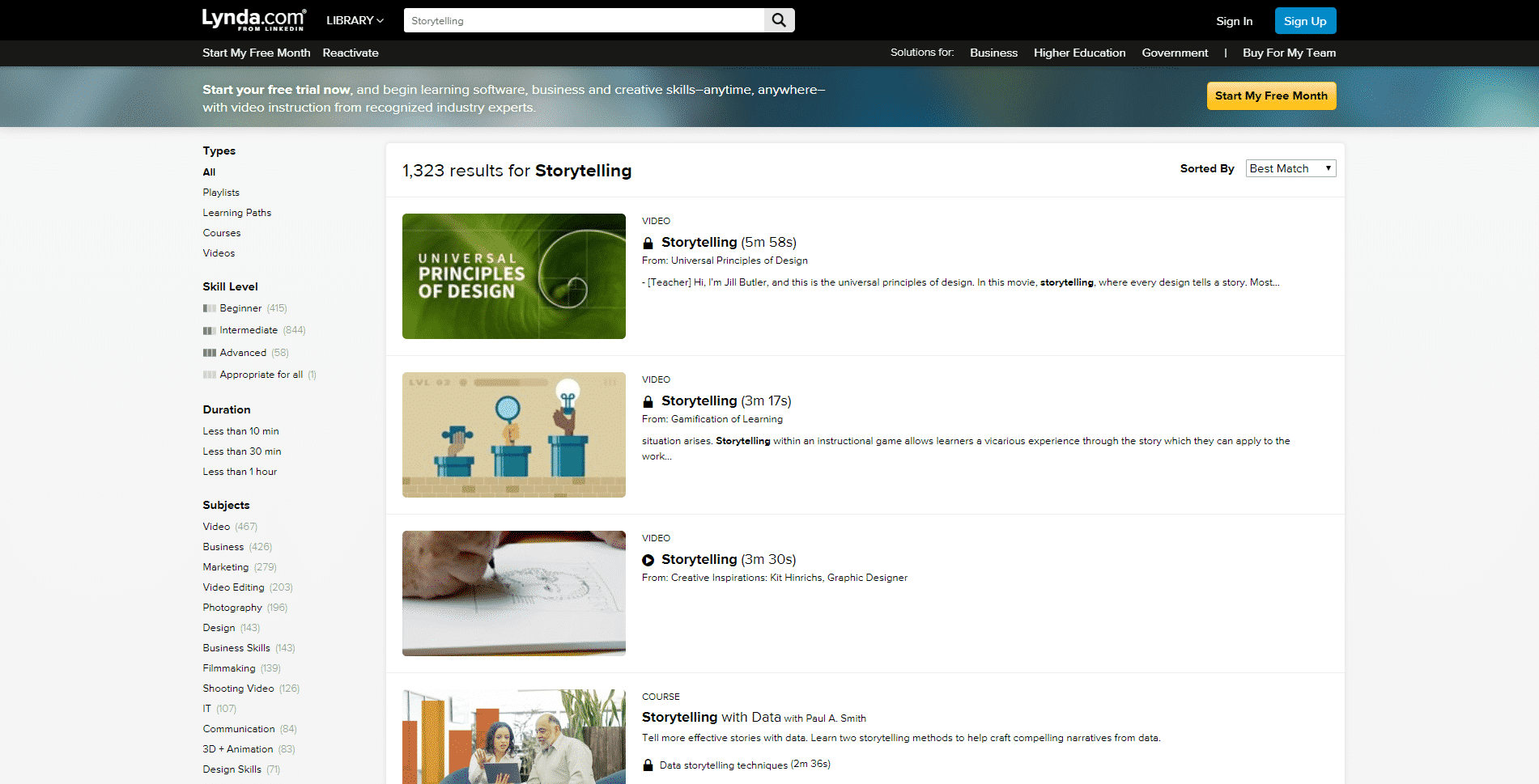This screenshot has width=1539, height=784.
Task: Filter by Business Skills subject
Action: pos(236,648)
